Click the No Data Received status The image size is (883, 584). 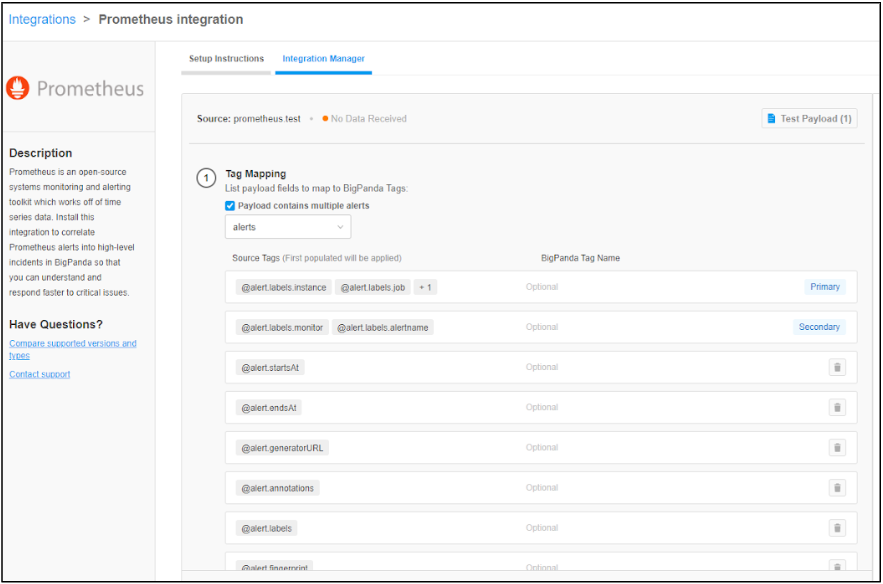[x=364, y=118]
